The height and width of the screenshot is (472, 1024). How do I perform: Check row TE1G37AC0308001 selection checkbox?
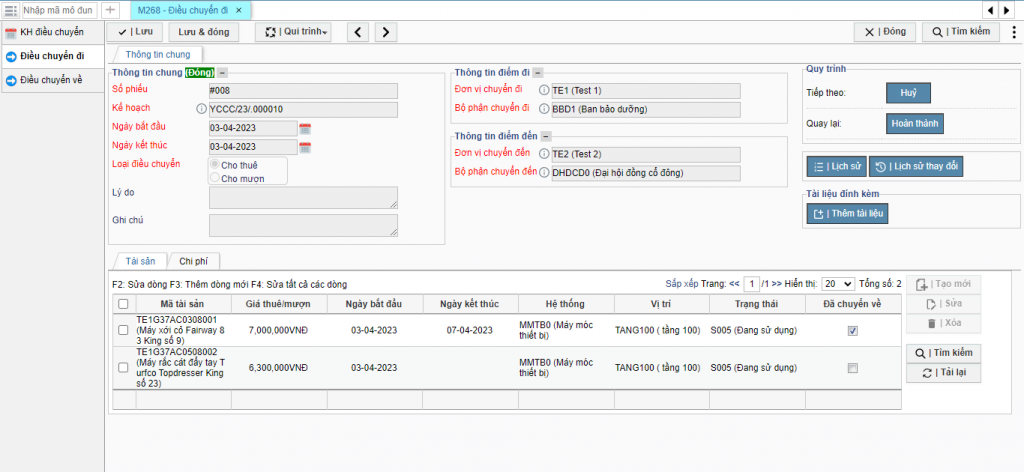click(x=123, y=331)
